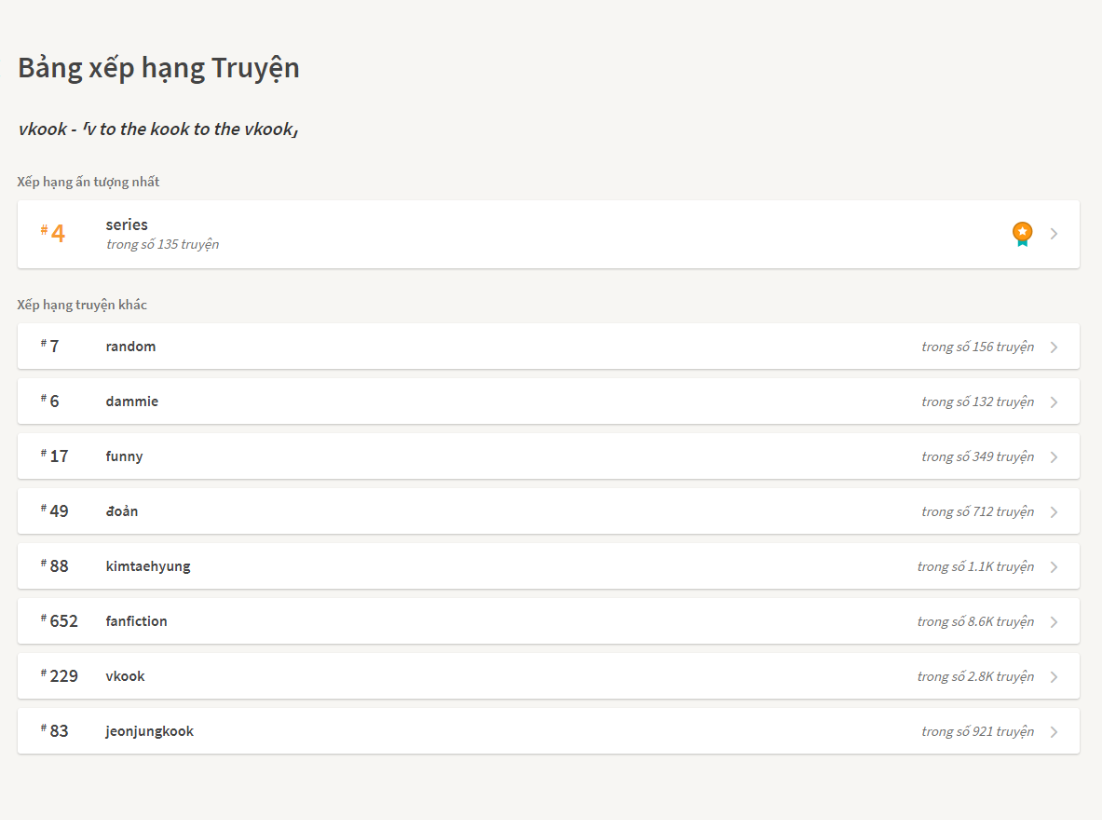Open the series tag link

click(x=127, y=225)
